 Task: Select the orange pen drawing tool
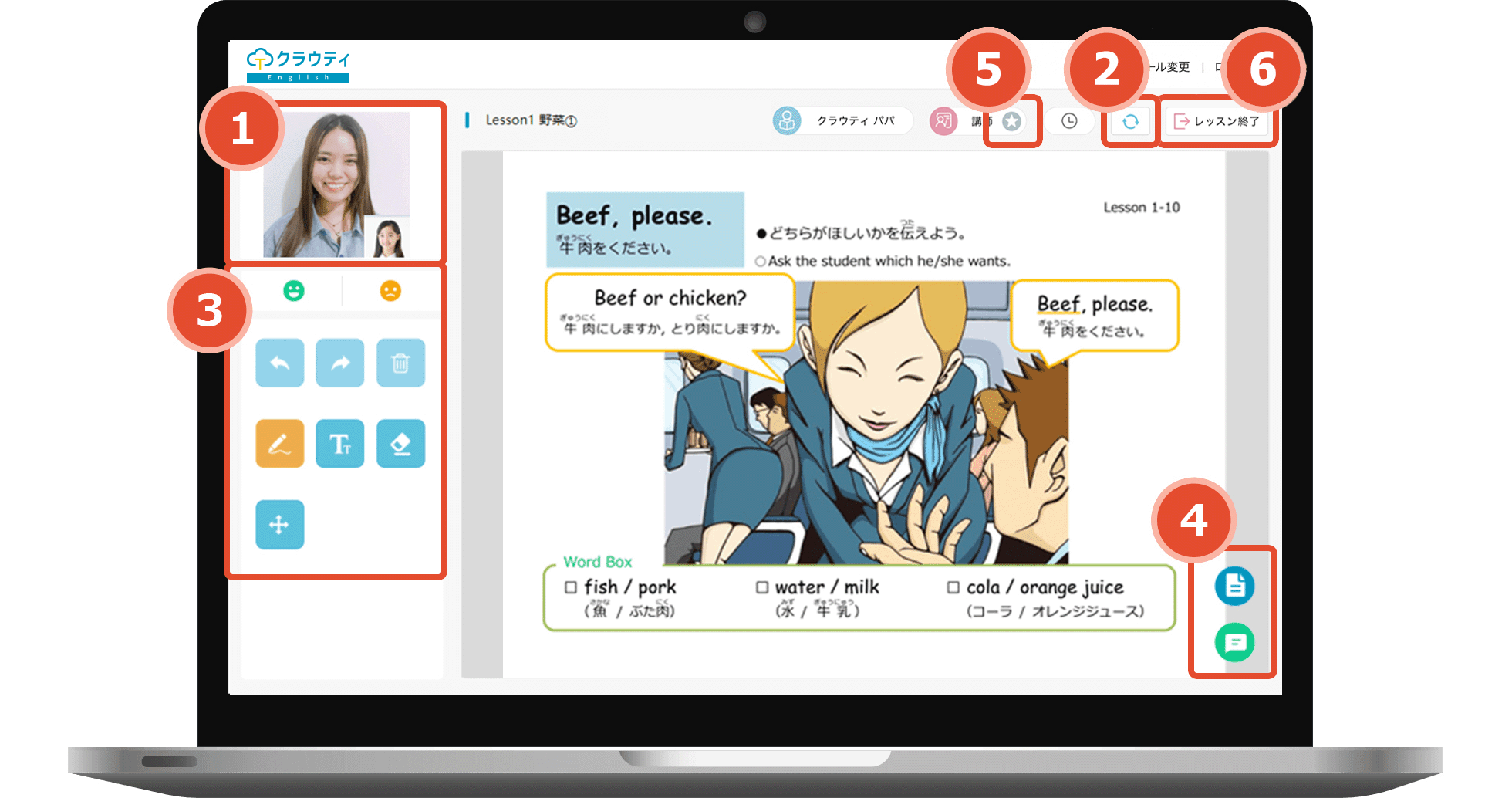(x=279, y=444)
